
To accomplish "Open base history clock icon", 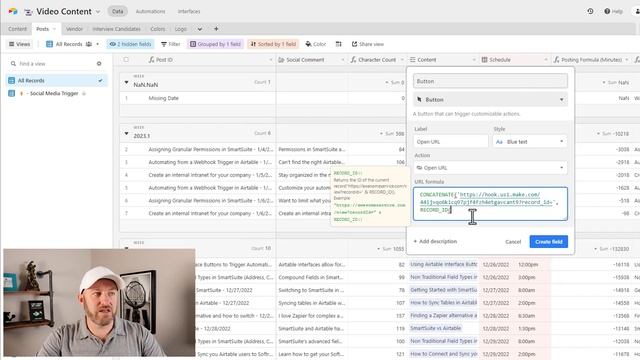I will (590, 11).
